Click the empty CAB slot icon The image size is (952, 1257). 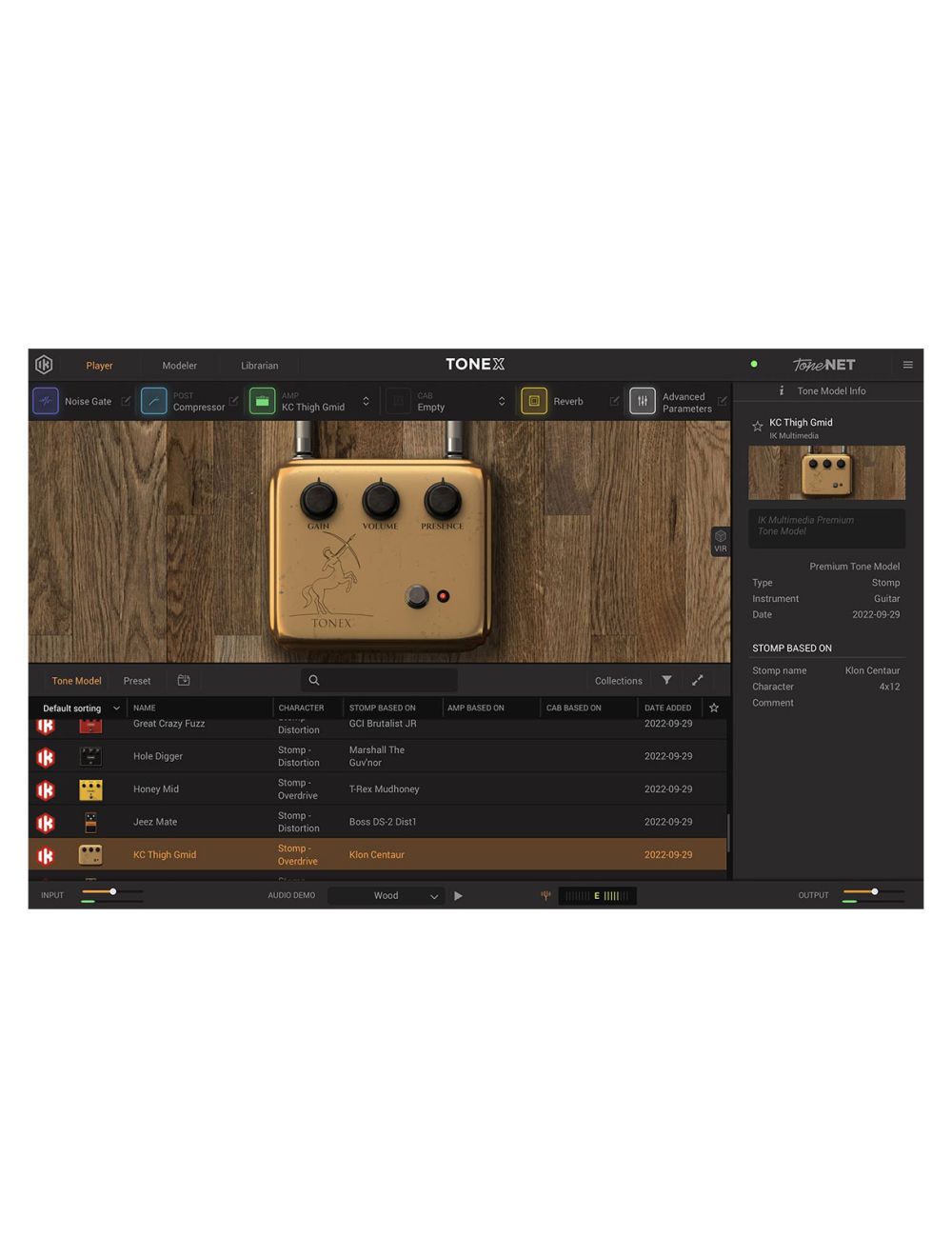[398, 401]
